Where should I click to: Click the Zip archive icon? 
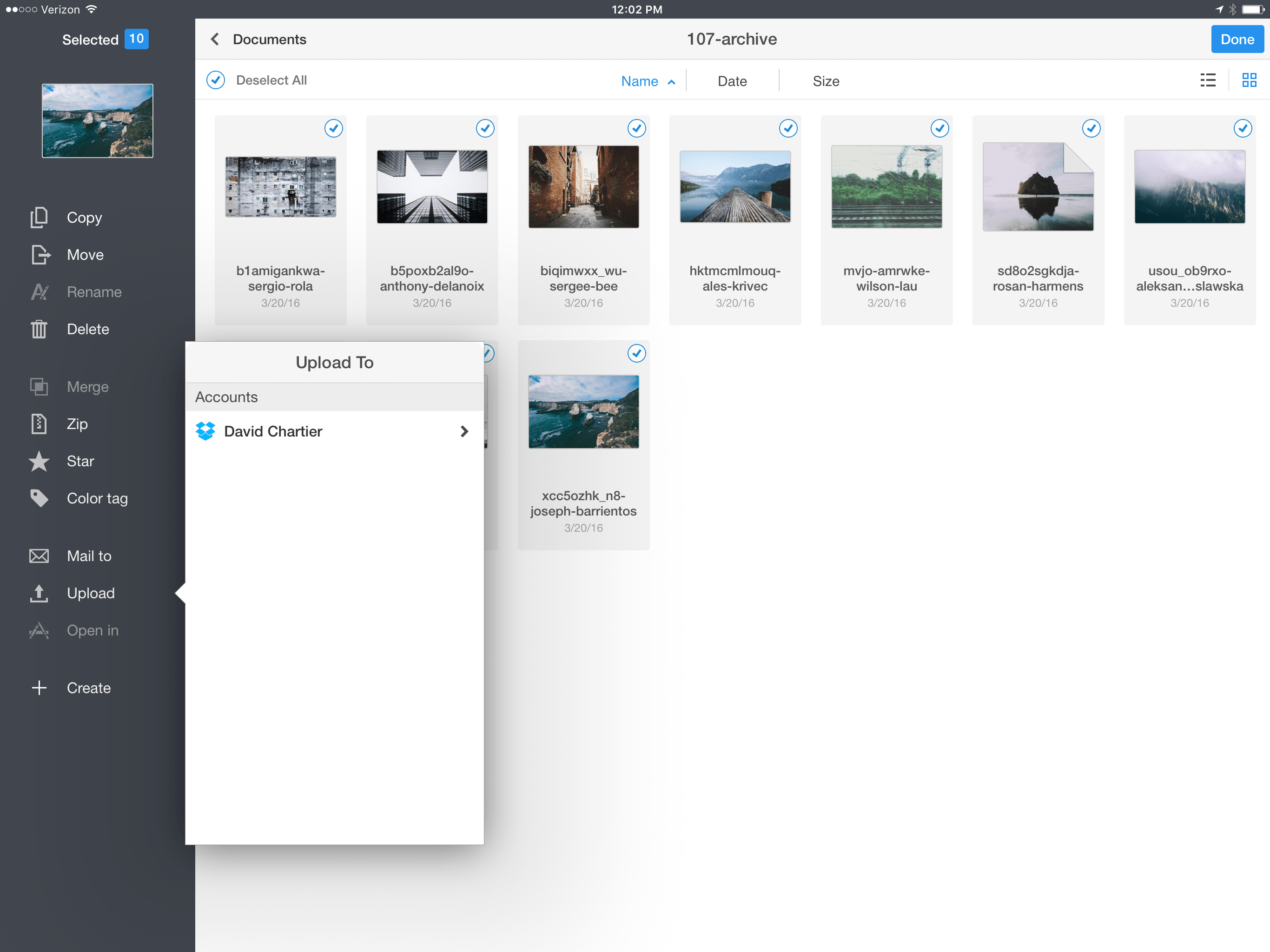(x=39, y=424)
